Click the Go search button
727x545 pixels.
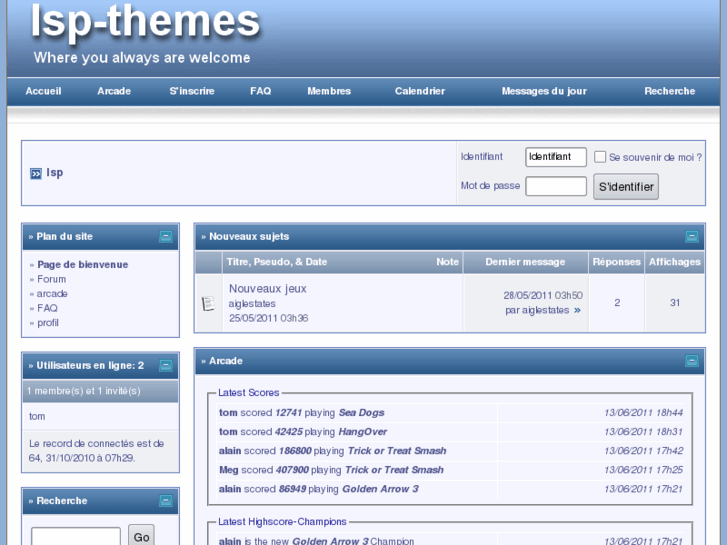[x=141, y=536]
